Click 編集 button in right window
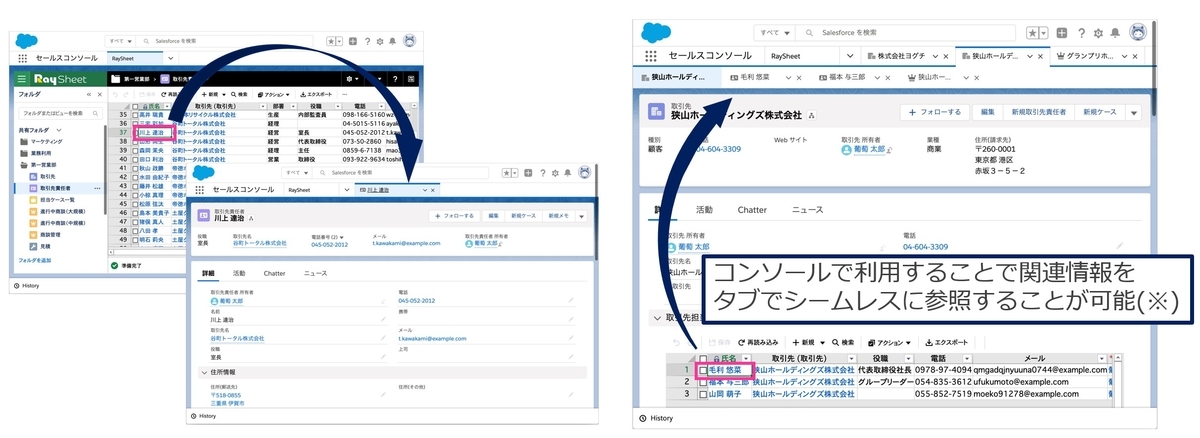This screenshot has height=438, width=1200. click(986, 112)
